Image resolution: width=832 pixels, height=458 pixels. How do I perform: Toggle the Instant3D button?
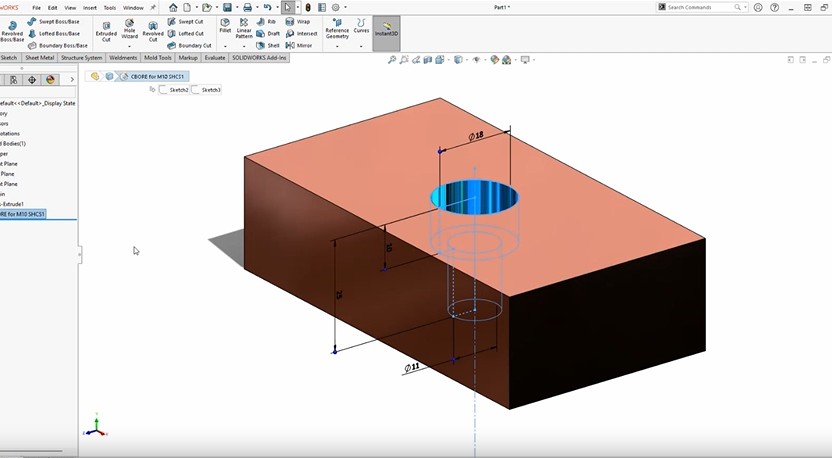(x=386, y=33)
